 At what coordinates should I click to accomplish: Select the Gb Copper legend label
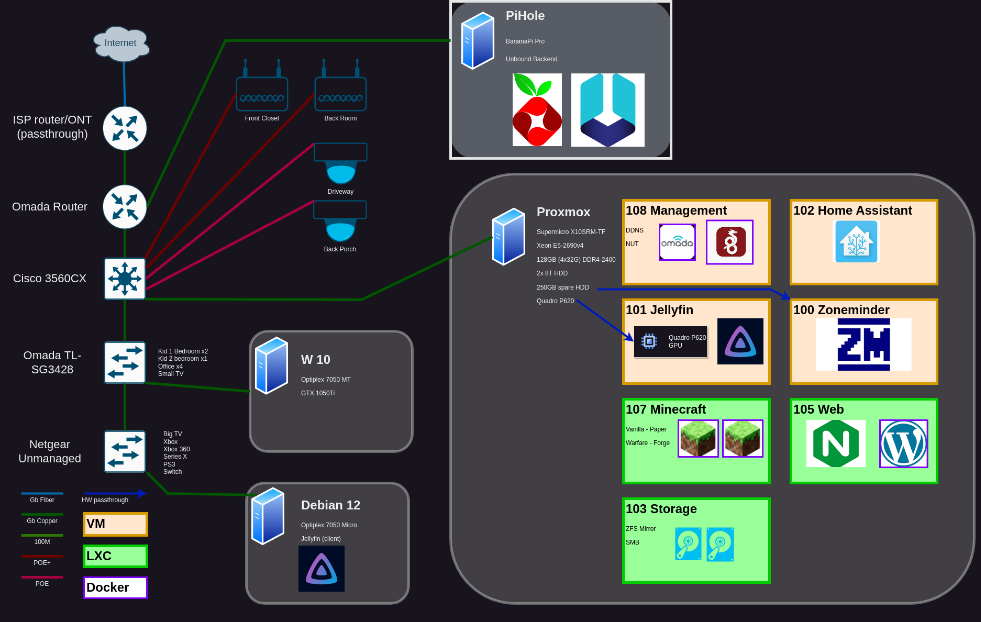pyautogui.click(x=42, y=521)
